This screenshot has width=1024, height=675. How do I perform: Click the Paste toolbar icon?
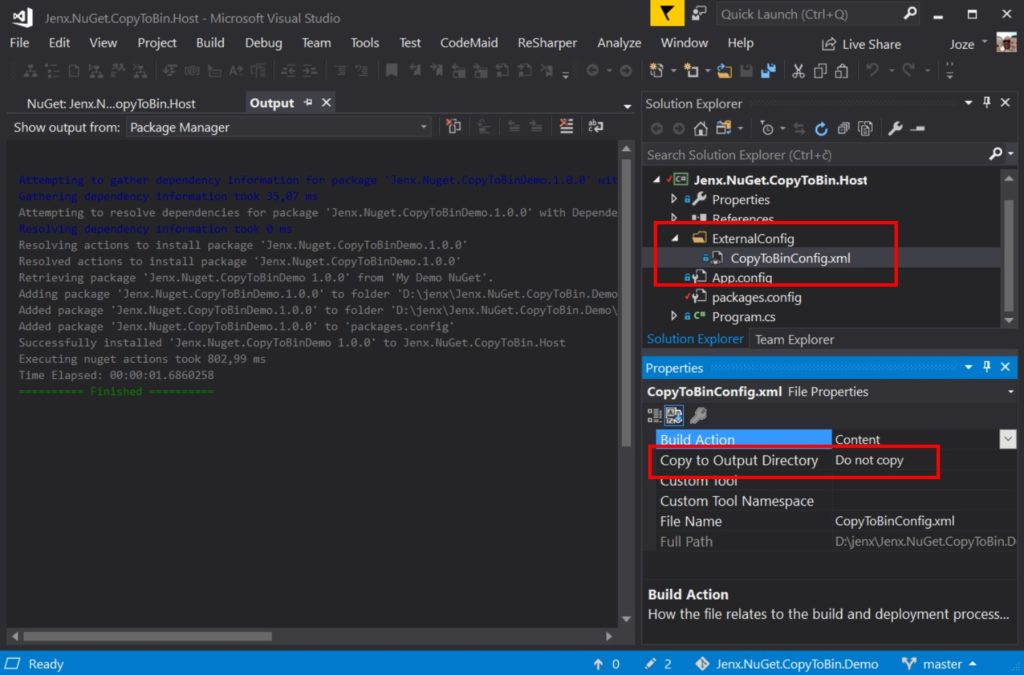pyautogui.click(x=842, y=71)
